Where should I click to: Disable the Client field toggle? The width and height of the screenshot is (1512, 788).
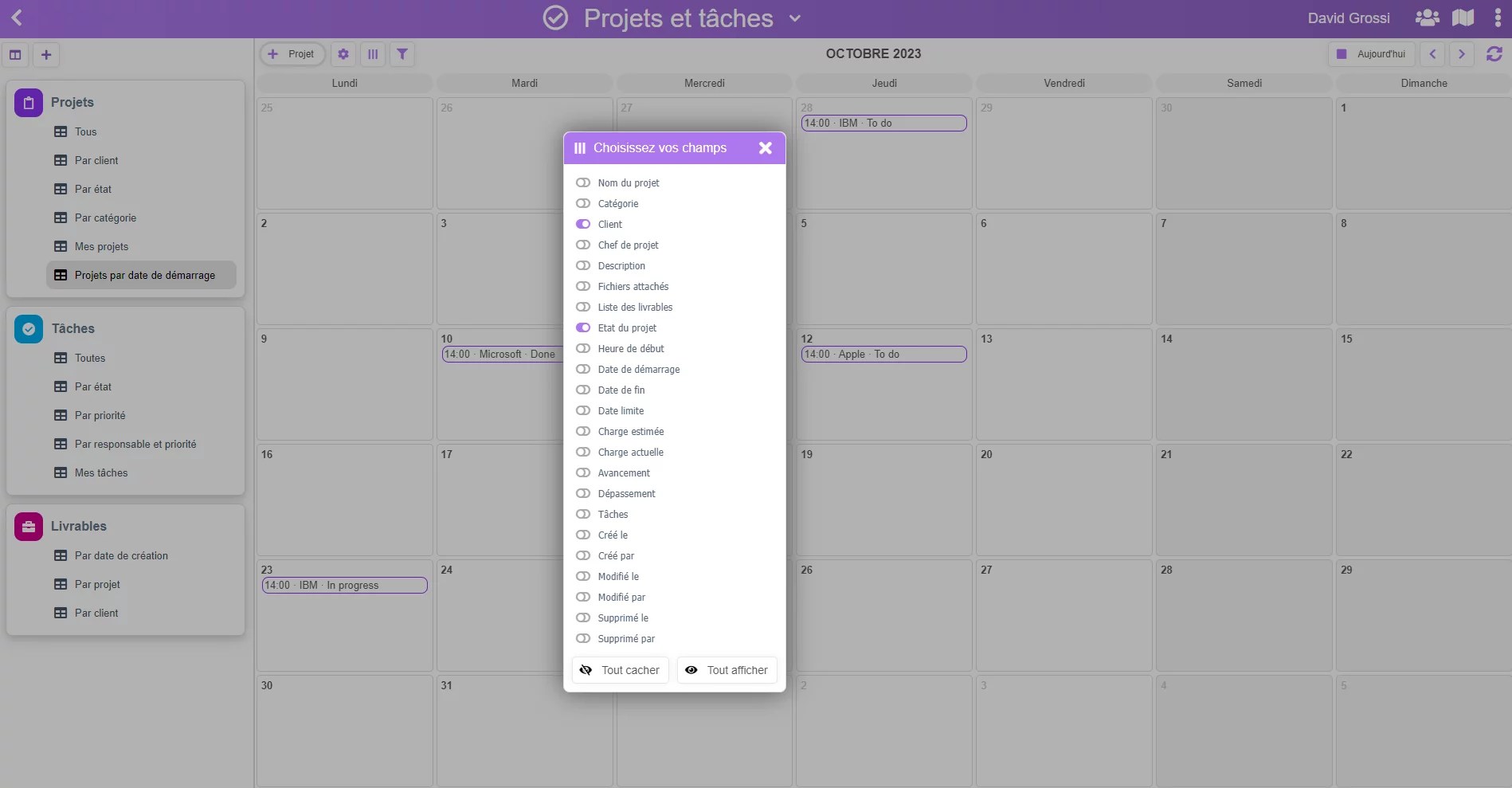tap(583, 225)
